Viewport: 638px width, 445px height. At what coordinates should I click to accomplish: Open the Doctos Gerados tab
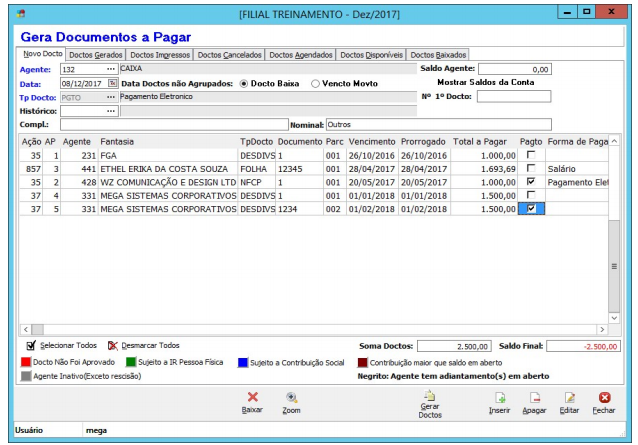[x=96, y=55]
